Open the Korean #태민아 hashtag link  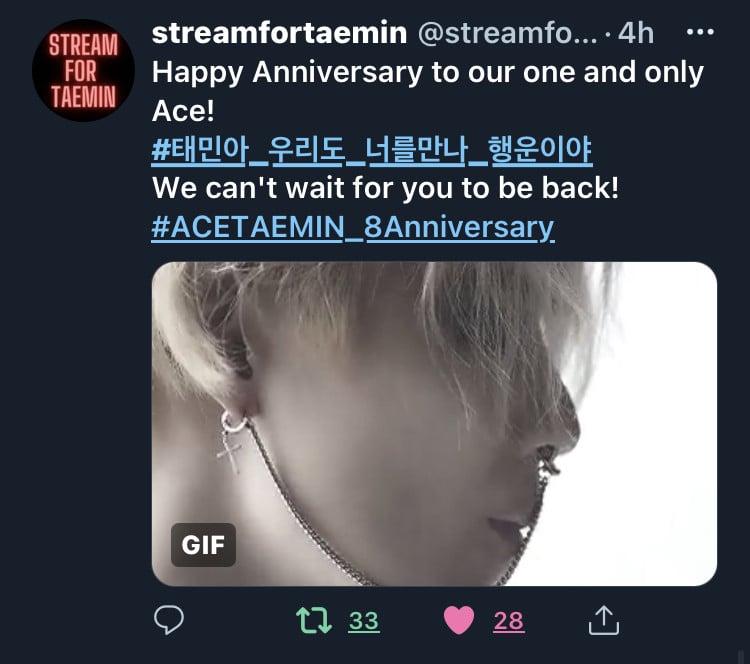[372, 150]
